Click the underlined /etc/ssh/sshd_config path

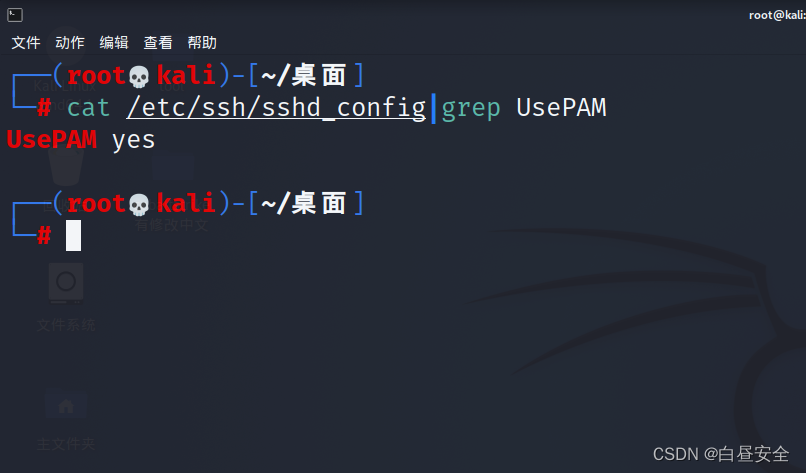(x=277, y=108)
